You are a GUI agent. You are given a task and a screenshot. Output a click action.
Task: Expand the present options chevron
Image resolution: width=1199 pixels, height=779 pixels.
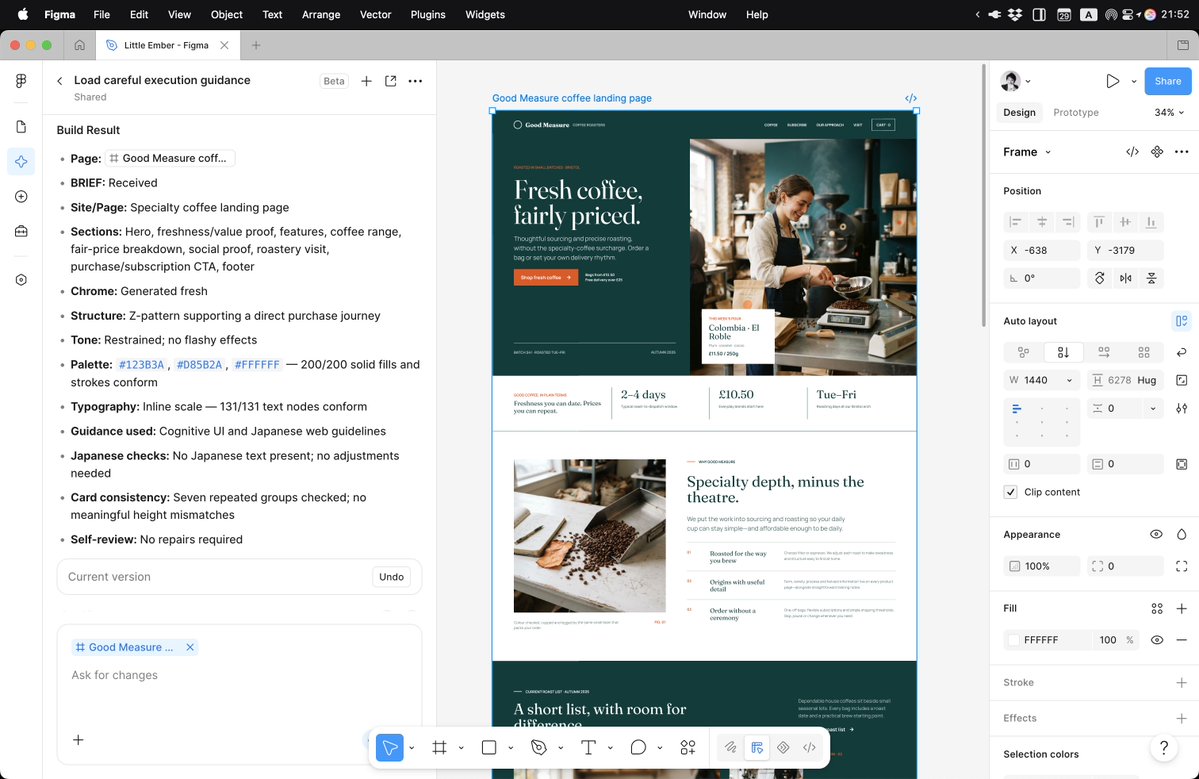click(x=1133, y=81)
